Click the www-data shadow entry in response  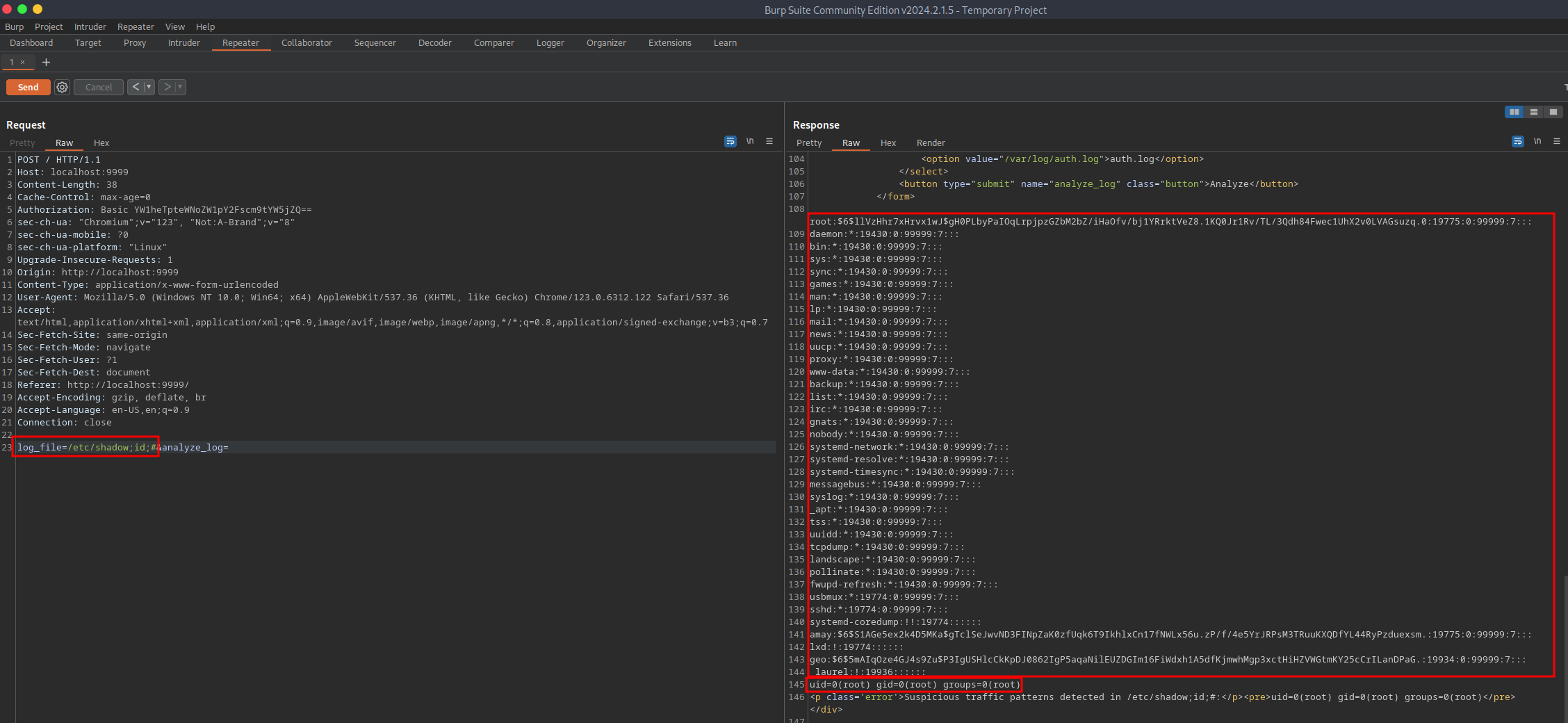pyautogui.click(x=890, y=371)
